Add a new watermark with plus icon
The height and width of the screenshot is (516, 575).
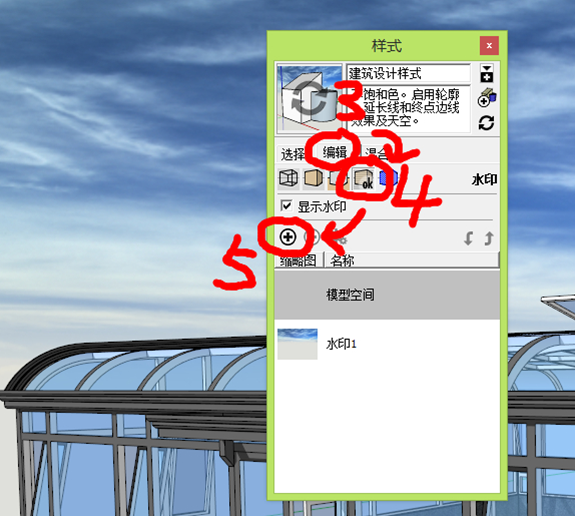[x=288, y=237]
